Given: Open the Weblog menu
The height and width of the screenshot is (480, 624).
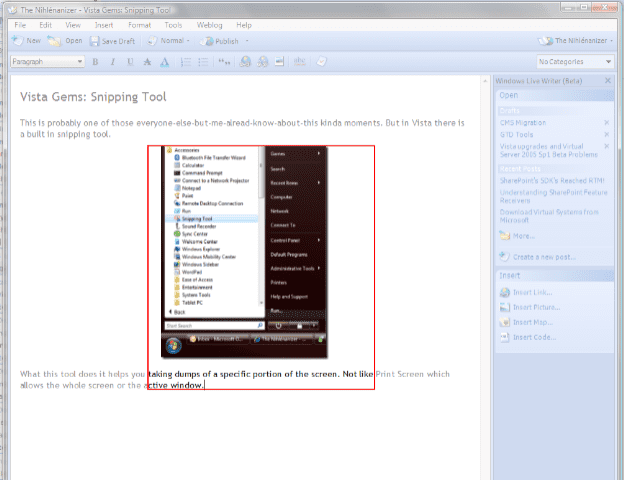Looking at the screenshot, I should pos(209,25).
